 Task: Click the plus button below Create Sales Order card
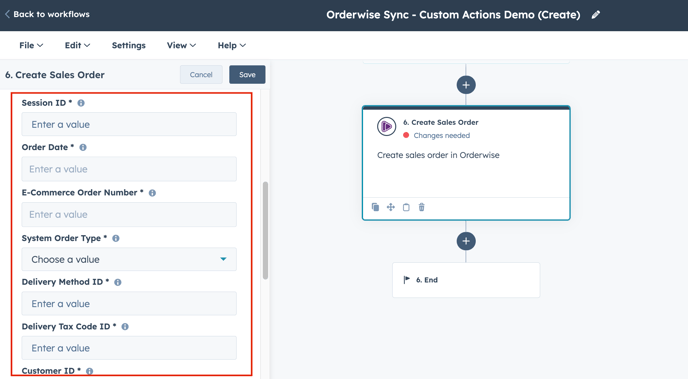tap(466, 241)
